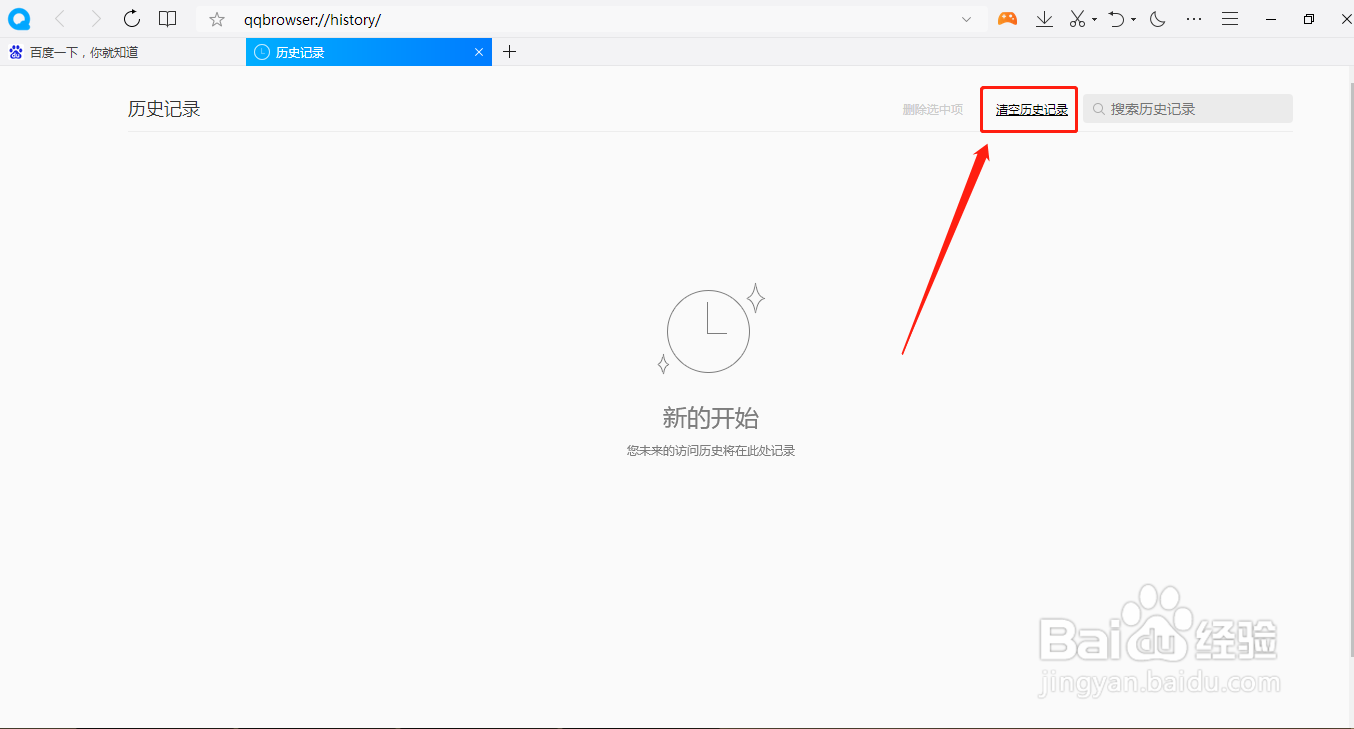Screen dimensions: 1354x729
Task: Click the 删除选中项 link
Action: coord(933,109)
